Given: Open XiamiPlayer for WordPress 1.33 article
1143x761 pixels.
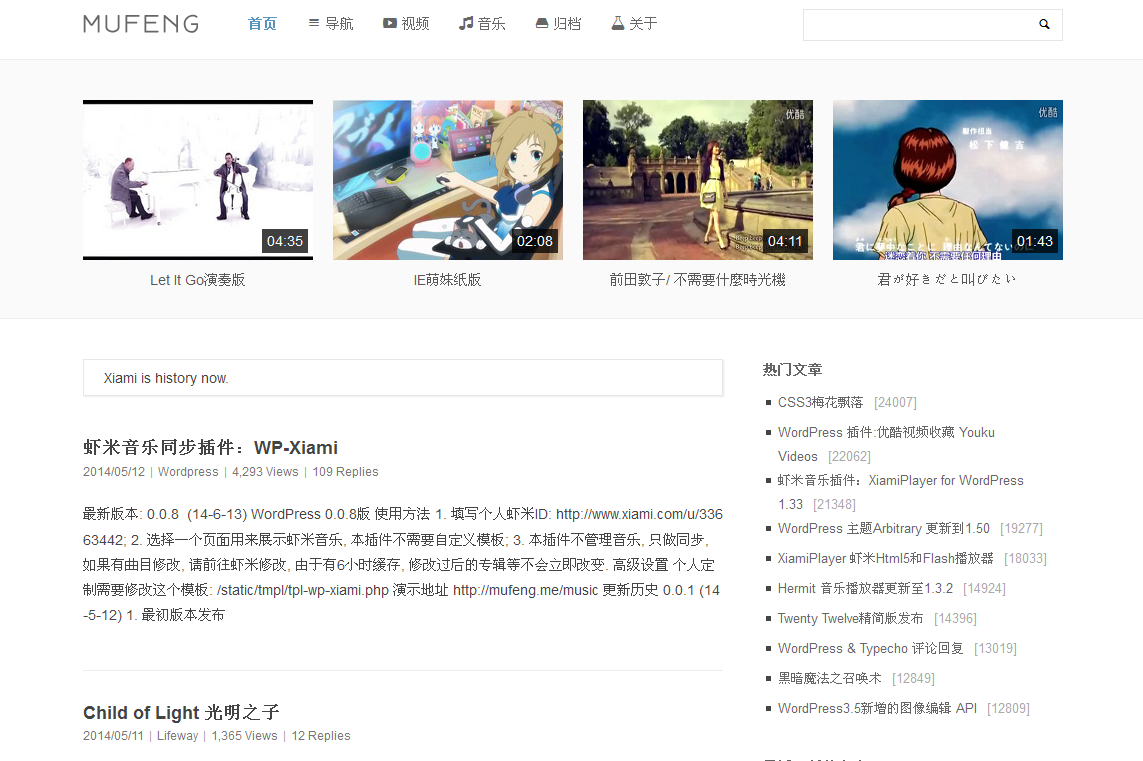Looking at the screenshot, I should tap(900, 492).
